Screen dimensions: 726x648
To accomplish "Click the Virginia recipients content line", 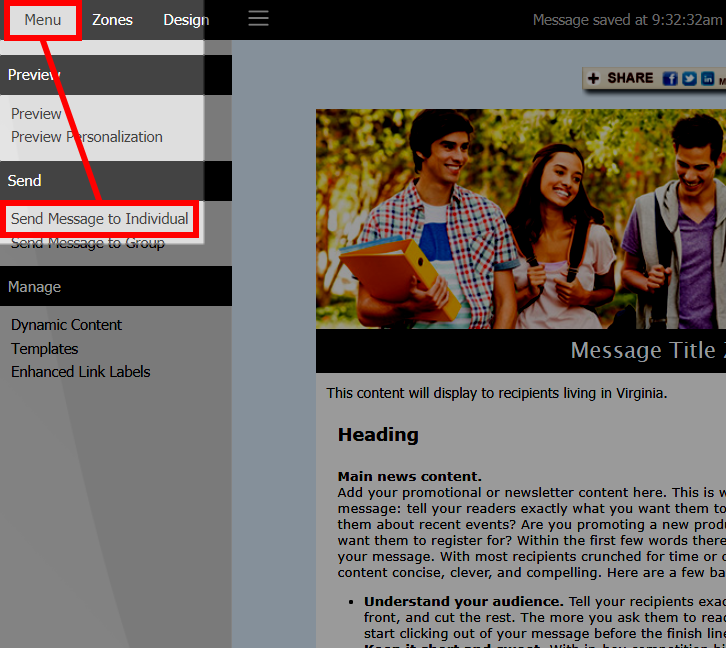I will (x=497, y=393).
